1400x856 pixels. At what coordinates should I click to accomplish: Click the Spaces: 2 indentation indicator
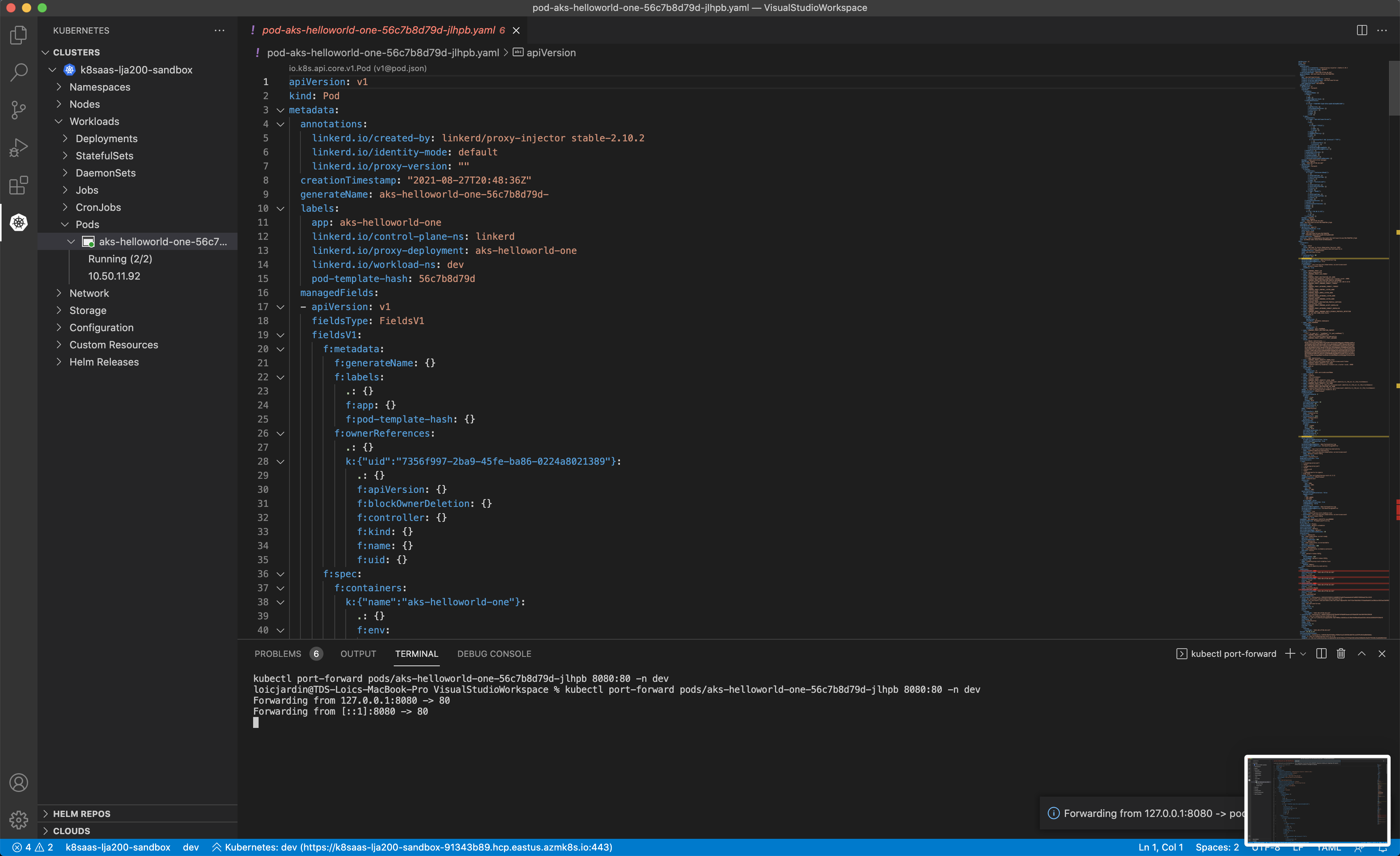pyautogui.click(x=1216, y=847)
